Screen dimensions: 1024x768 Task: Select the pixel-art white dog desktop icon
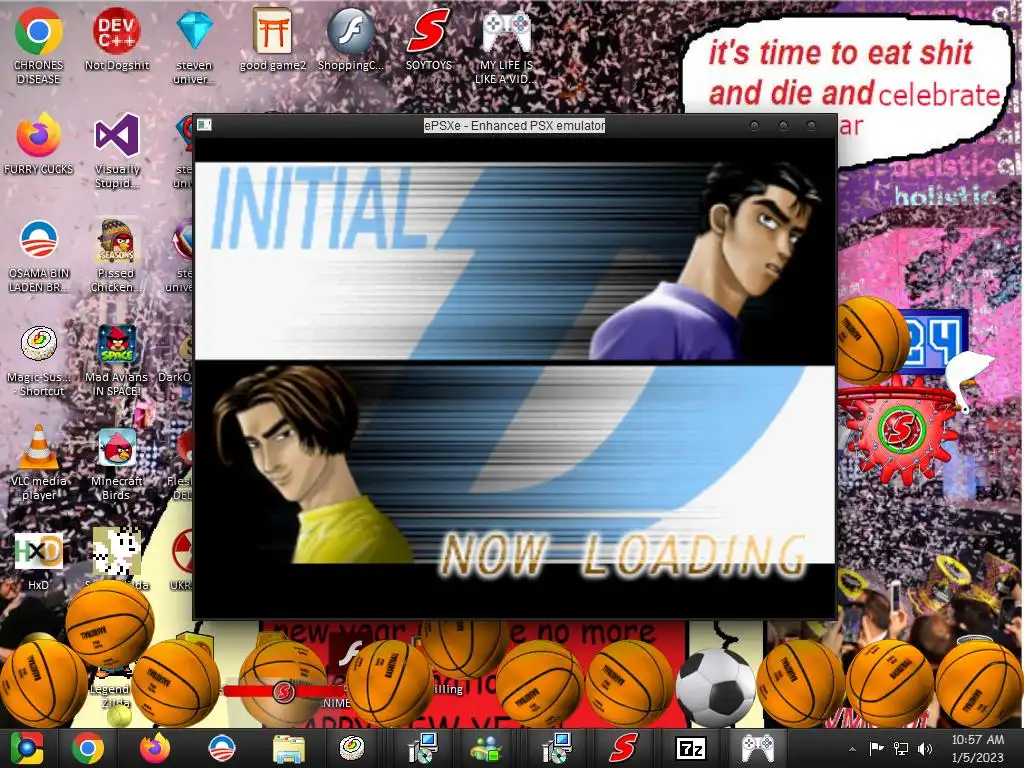tap(116, 551)
